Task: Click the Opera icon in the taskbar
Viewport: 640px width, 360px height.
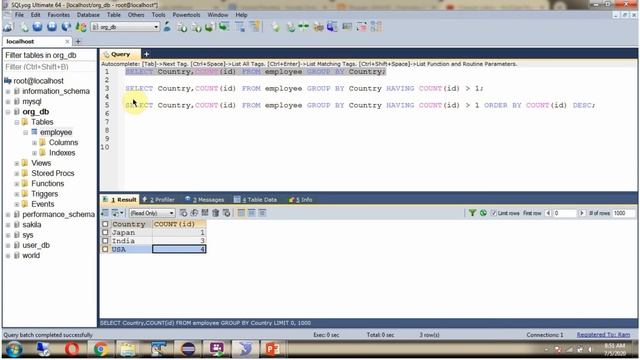Action: [72, 349]
